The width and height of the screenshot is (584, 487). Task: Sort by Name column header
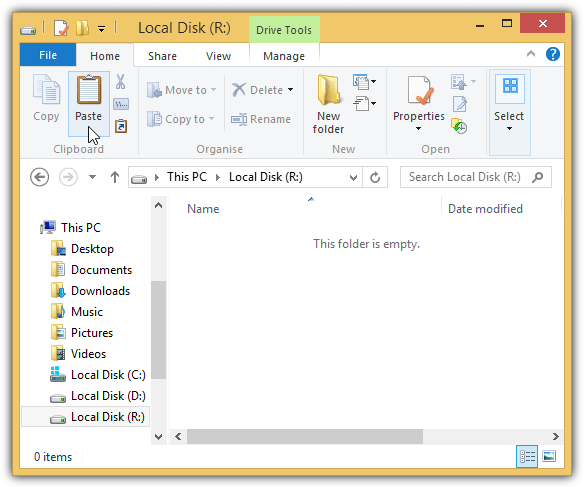pyautogui.click(x=203, y=209)
